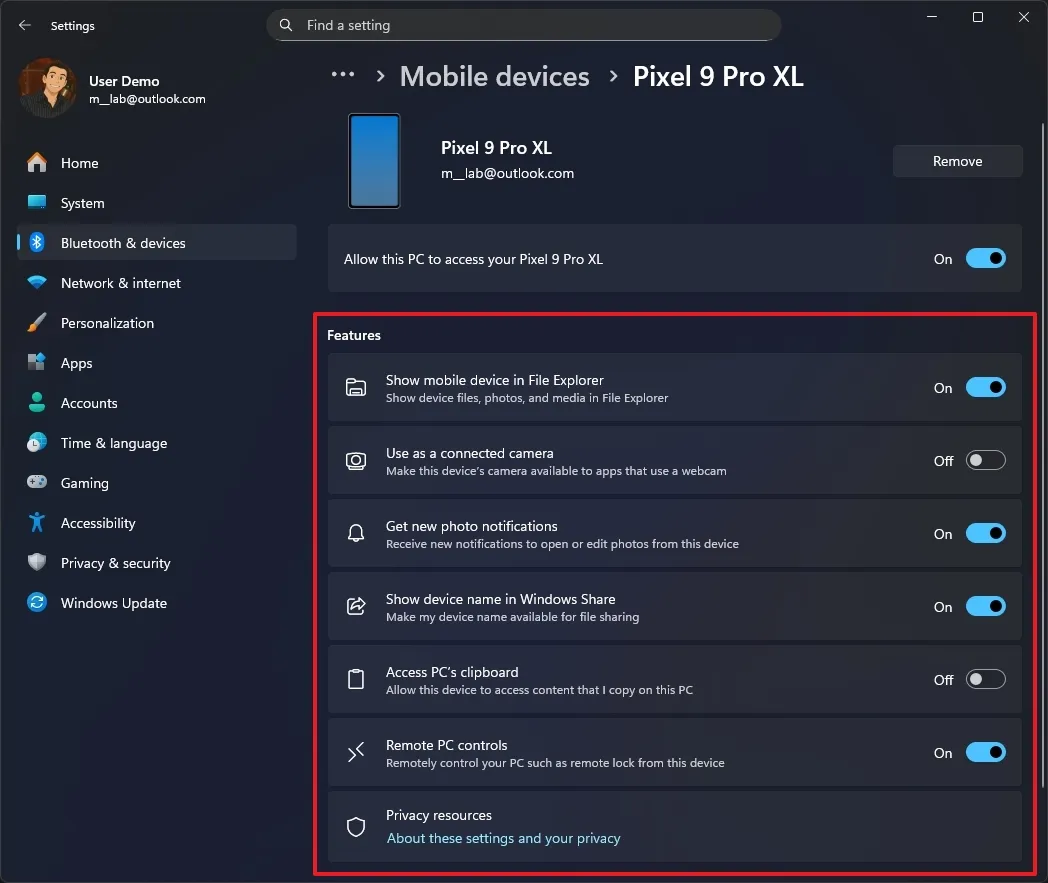Click the Pixel 9 Pro XL phone thumbnail
The width and height of the screenshot is (1048, 883).
coord(374,161)
